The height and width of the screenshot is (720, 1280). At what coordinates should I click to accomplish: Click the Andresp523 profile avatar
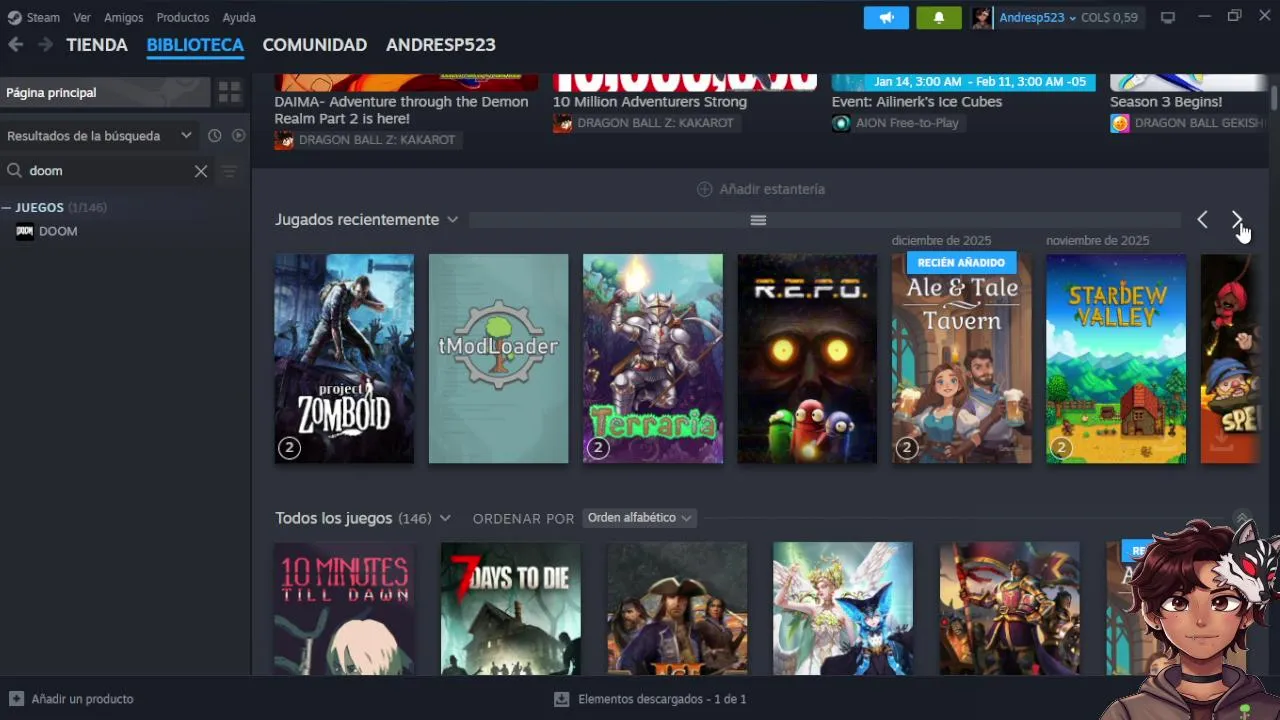pyautogui.click(x=982, y=17)
